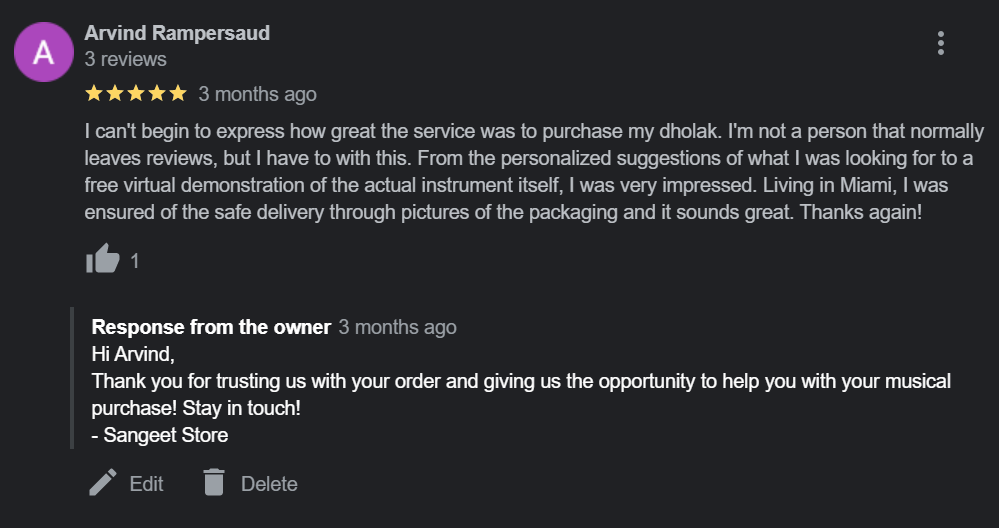Click the like count number "1"
Image resolution: width=999 pixels, height=528 pixels.
pos(135,261)
